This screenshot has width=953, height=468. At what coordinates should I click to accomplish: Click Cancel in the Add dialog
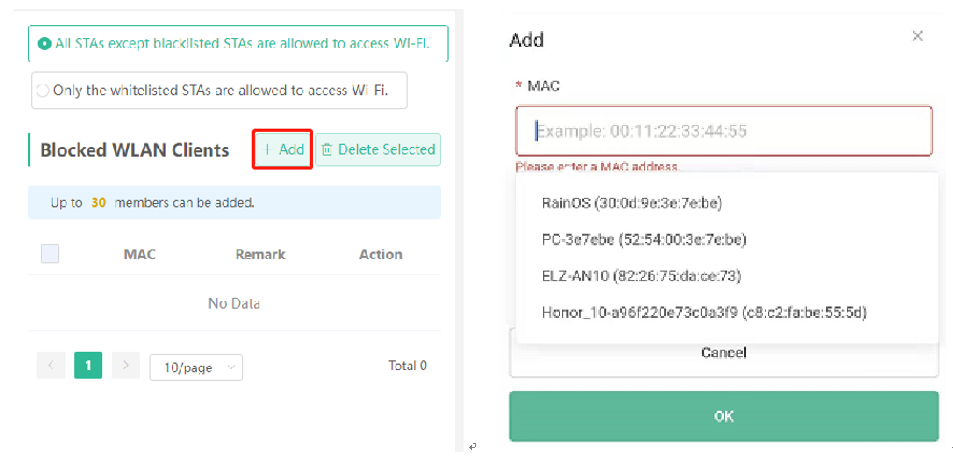724,353
